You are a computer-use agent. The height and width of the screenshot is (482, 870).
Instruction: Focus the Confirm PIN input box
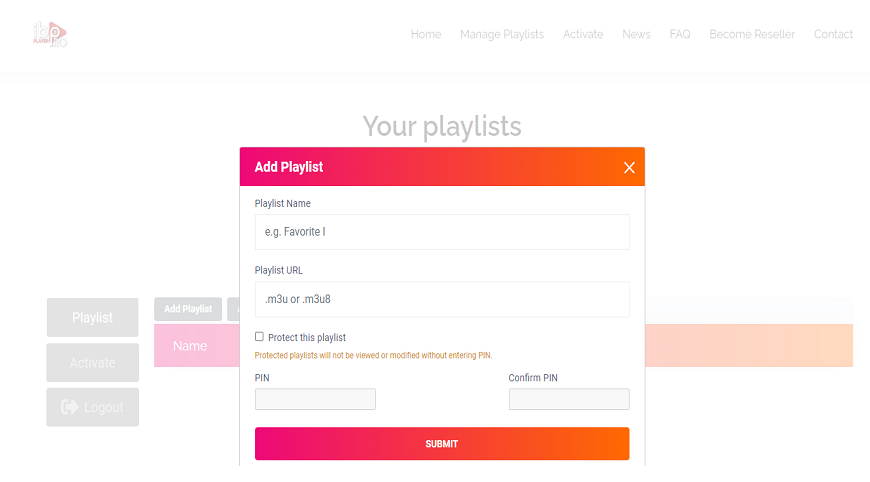(x=569, y=399)
